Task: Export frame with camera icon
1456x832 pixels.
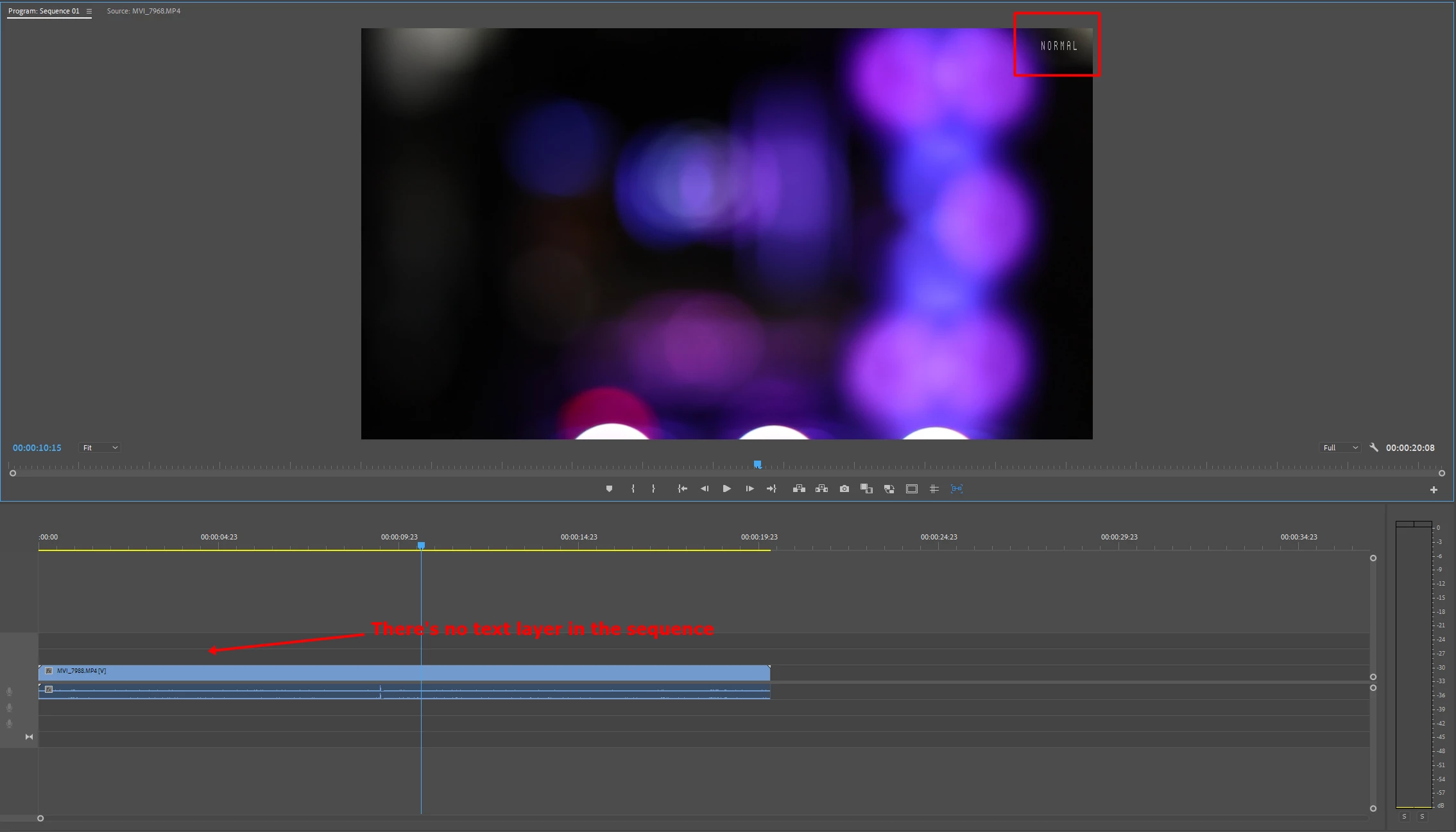Action: pos(844,489)
